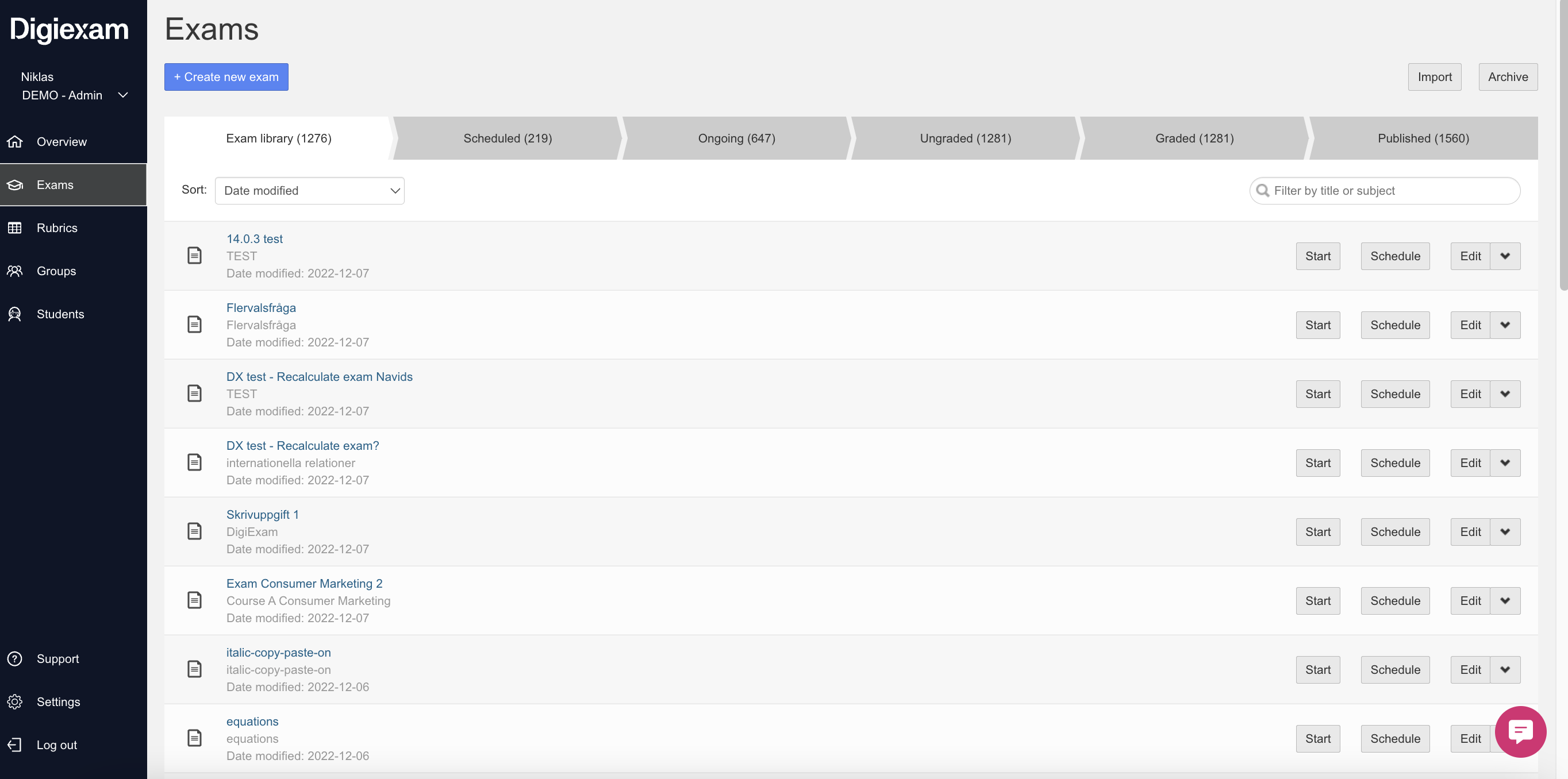Open the pink chat bubble widget
1568x779 pixels.
[x=1520, y=731]
